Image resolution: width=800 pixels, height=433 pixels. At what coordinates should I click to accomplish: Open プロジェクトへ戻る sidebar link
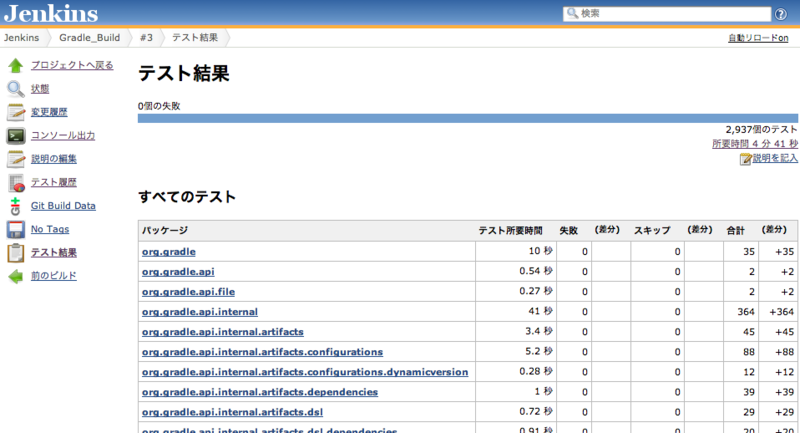(72, 65)
